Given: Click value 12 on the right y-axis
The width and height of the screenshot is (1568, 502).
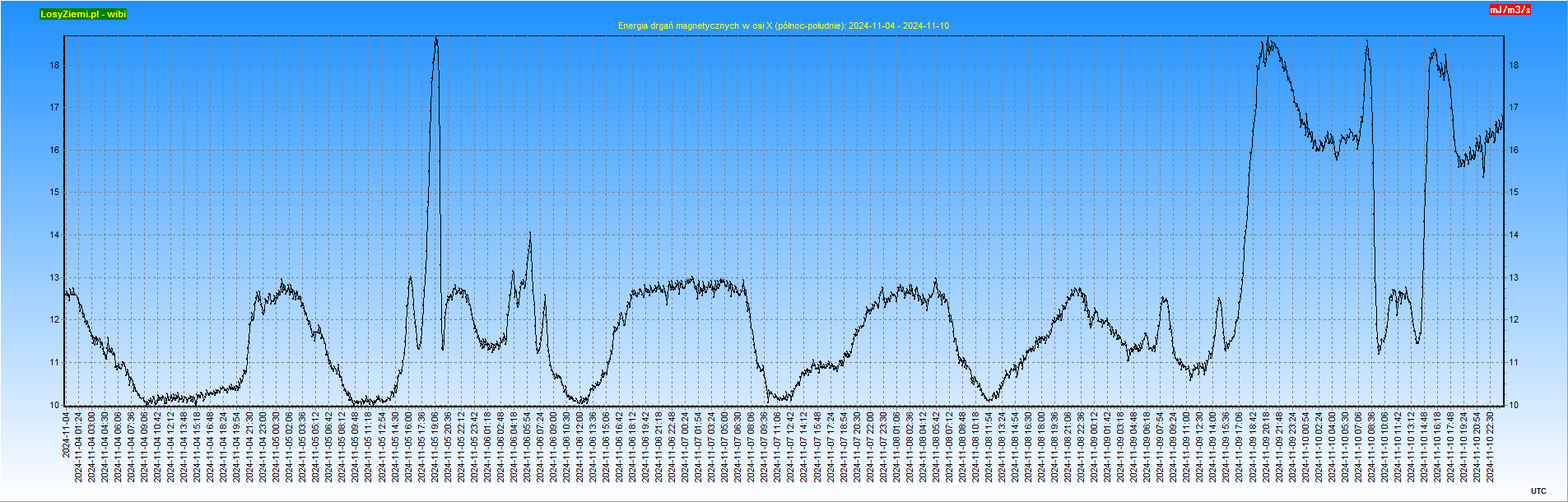Looking at the screenshot, I should (1514, 319).
